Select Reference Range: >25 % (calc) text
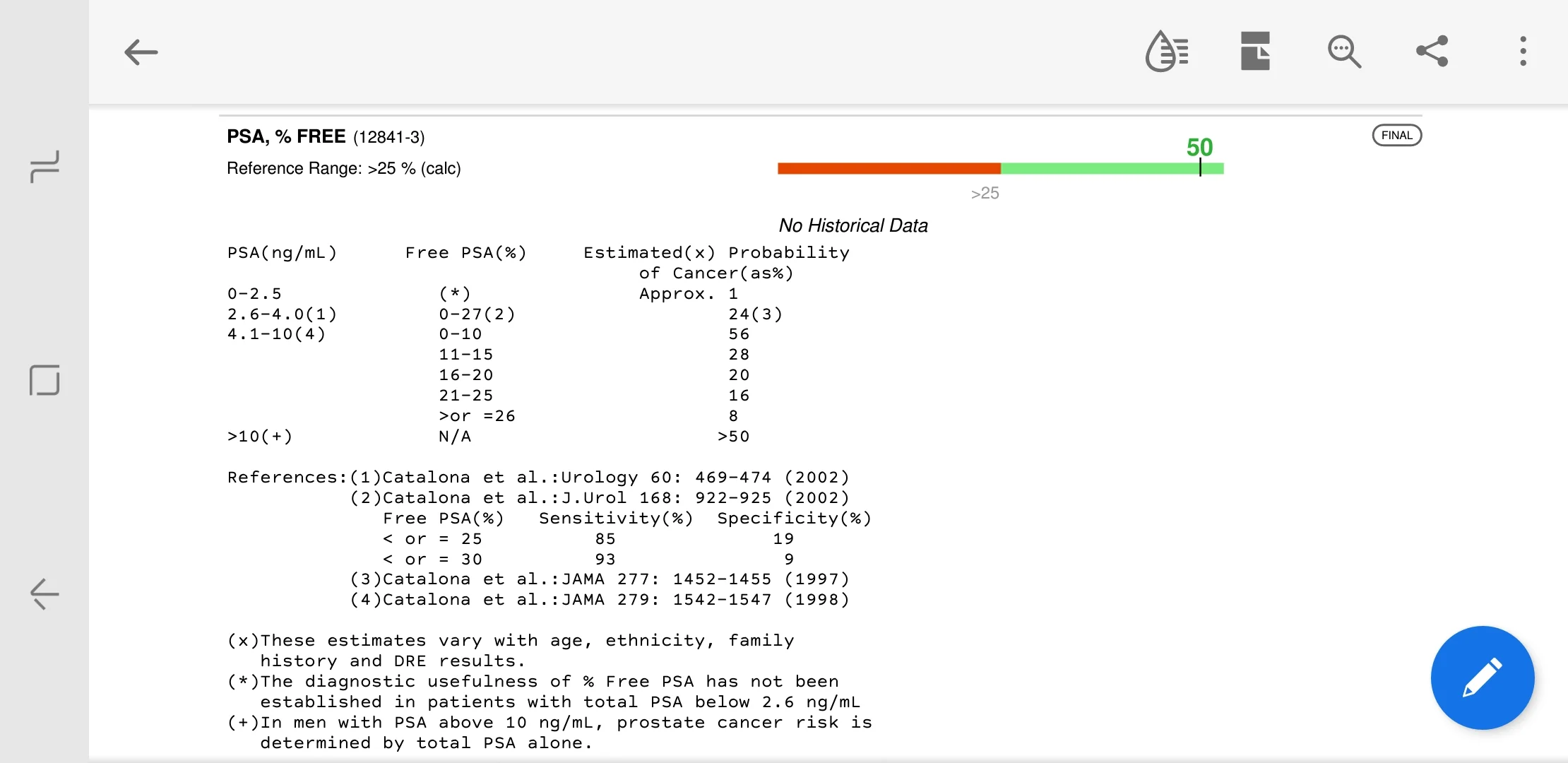This screenshot has height=763, width=1568. click(344, 168)
